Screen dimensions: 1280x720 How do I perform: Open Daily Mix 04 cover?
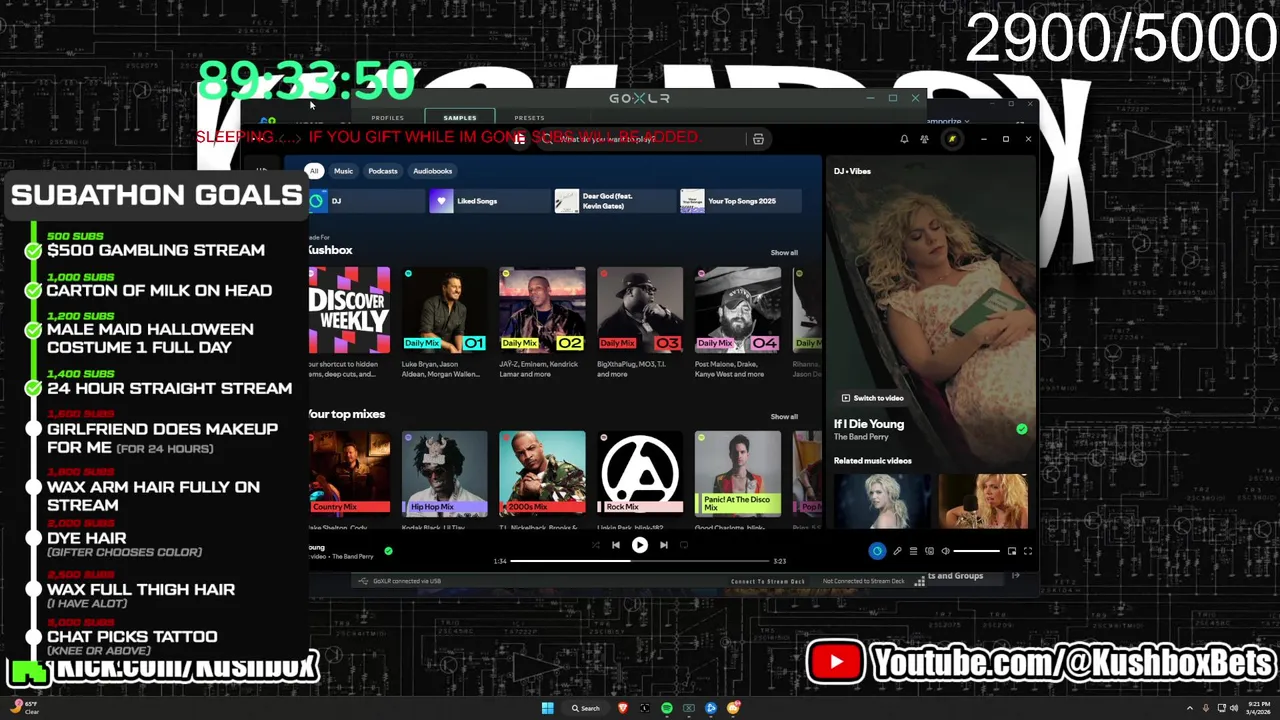click(738, 309)
